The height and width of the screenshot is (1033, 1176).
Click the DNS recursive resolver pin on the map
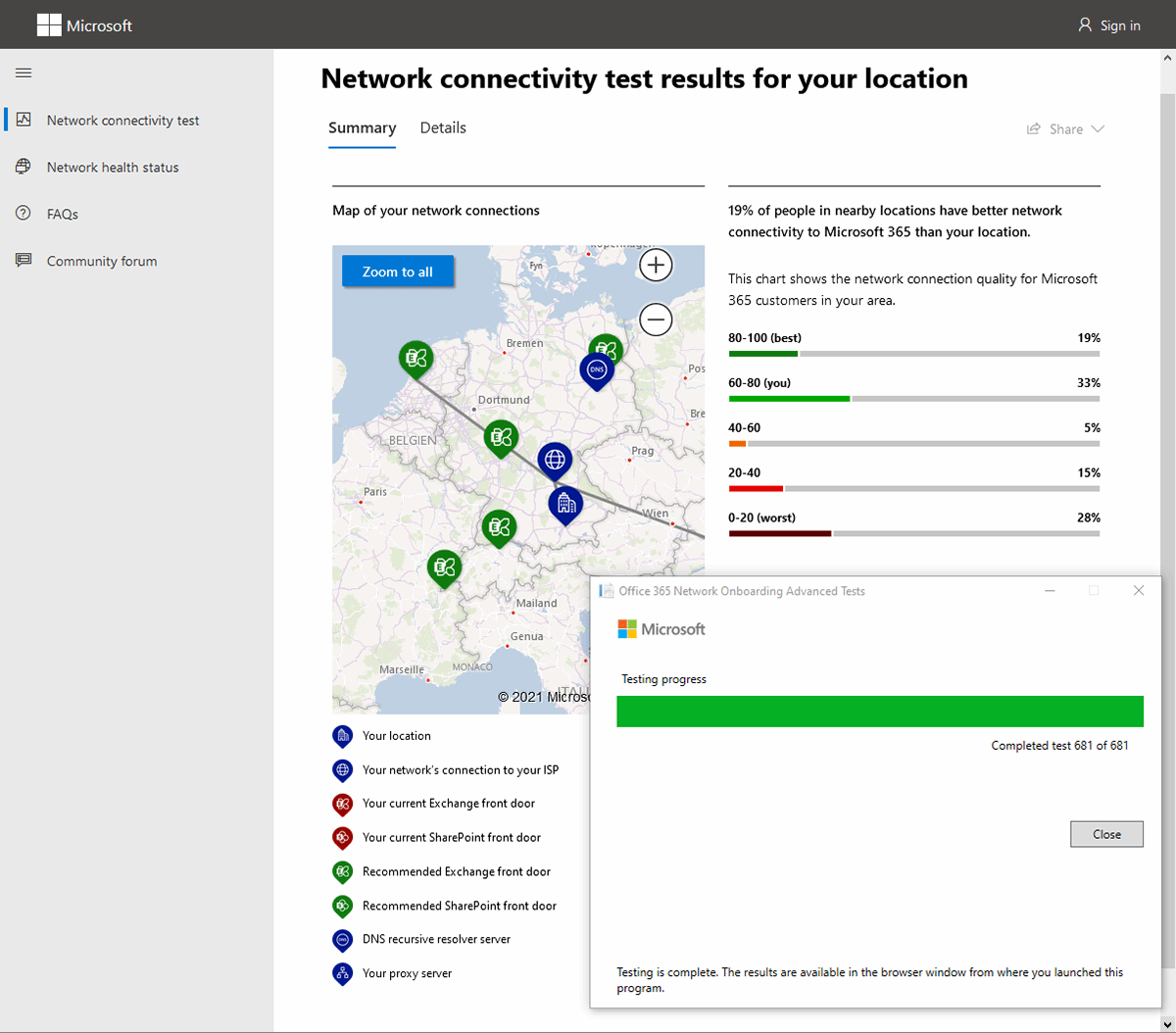pyautogui.click(x=597, y=370)
